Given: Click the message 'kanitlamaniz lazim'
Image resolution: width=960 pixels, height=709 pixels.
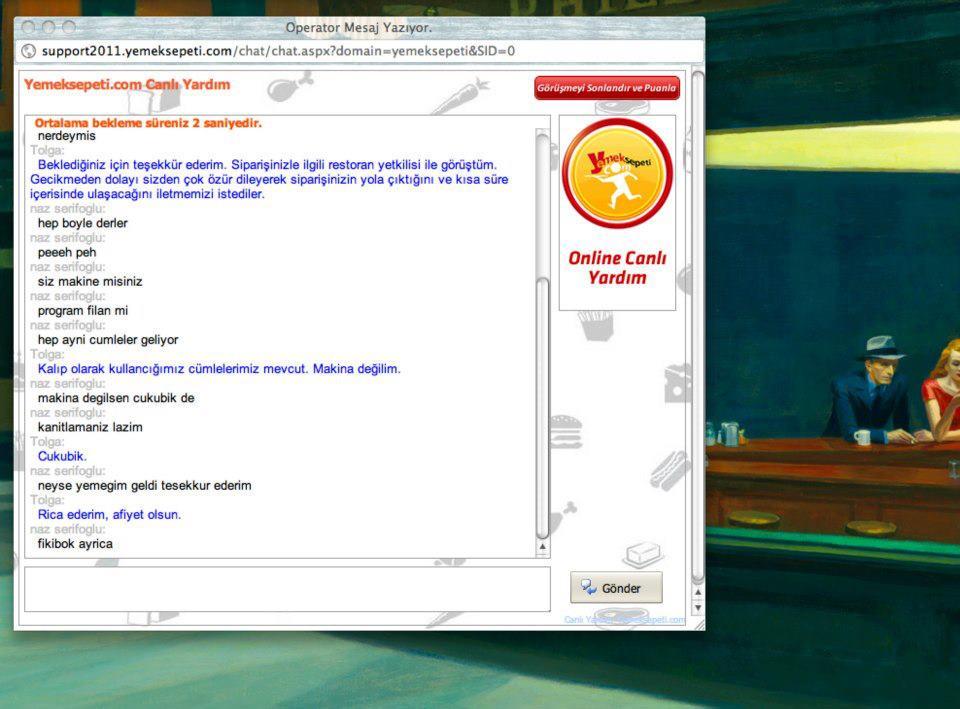Looking at the screenshot, I should [90, 427].
